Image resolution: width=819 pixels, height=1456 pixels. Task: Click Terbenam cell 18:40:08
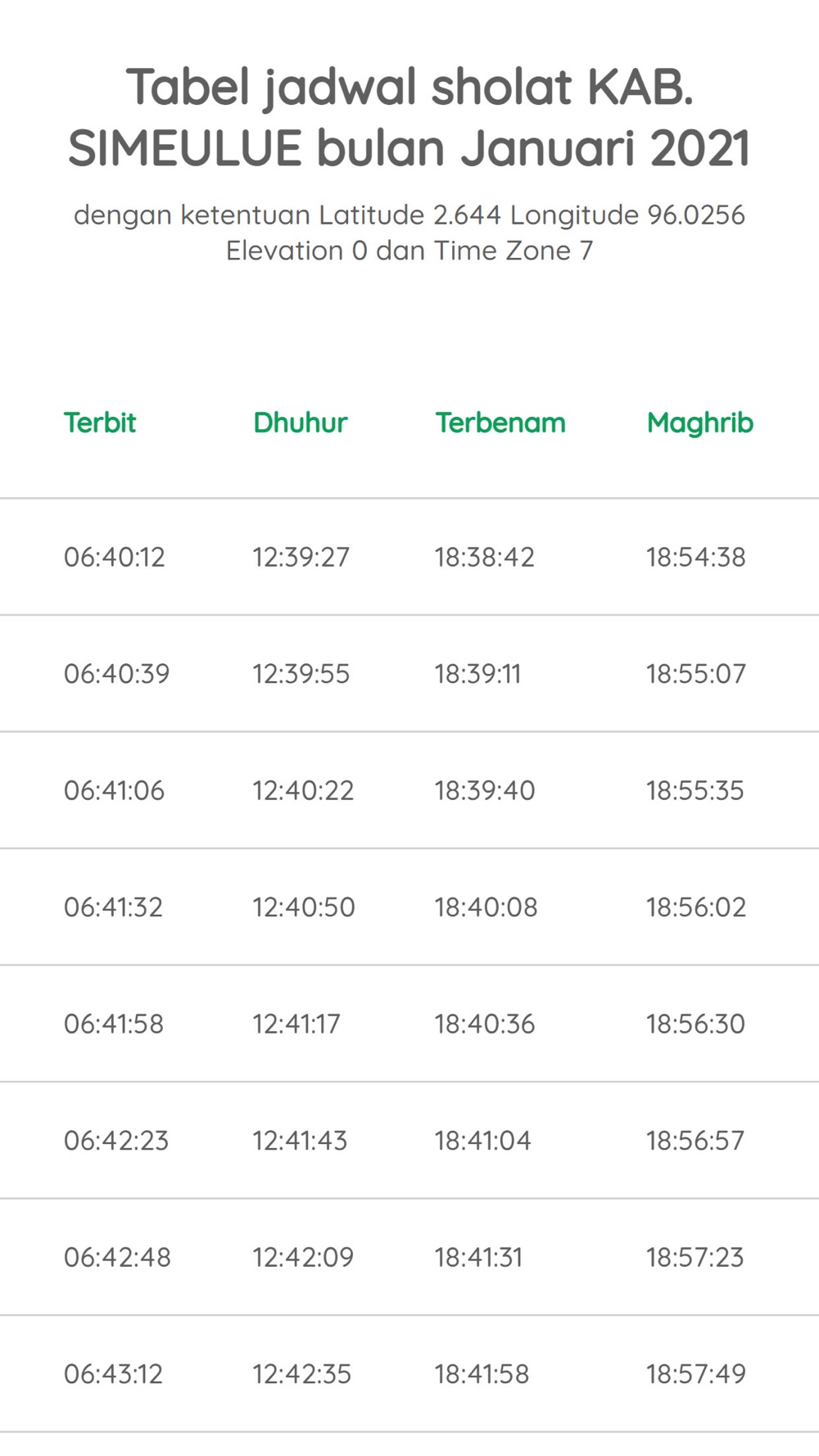pos(486,907)
